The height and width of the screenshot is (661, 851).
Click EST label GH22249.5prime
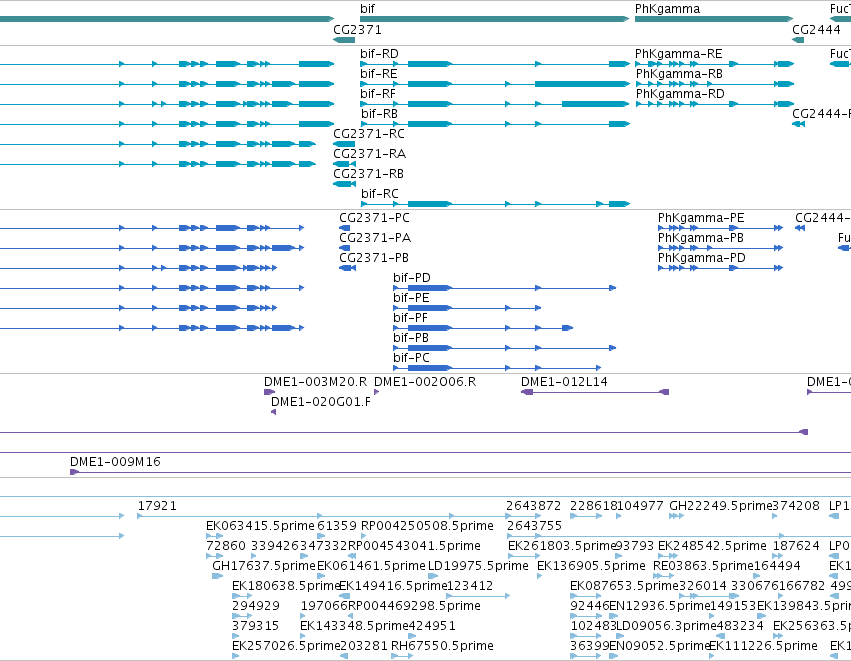pyautogui.click(x=720, y=506)
